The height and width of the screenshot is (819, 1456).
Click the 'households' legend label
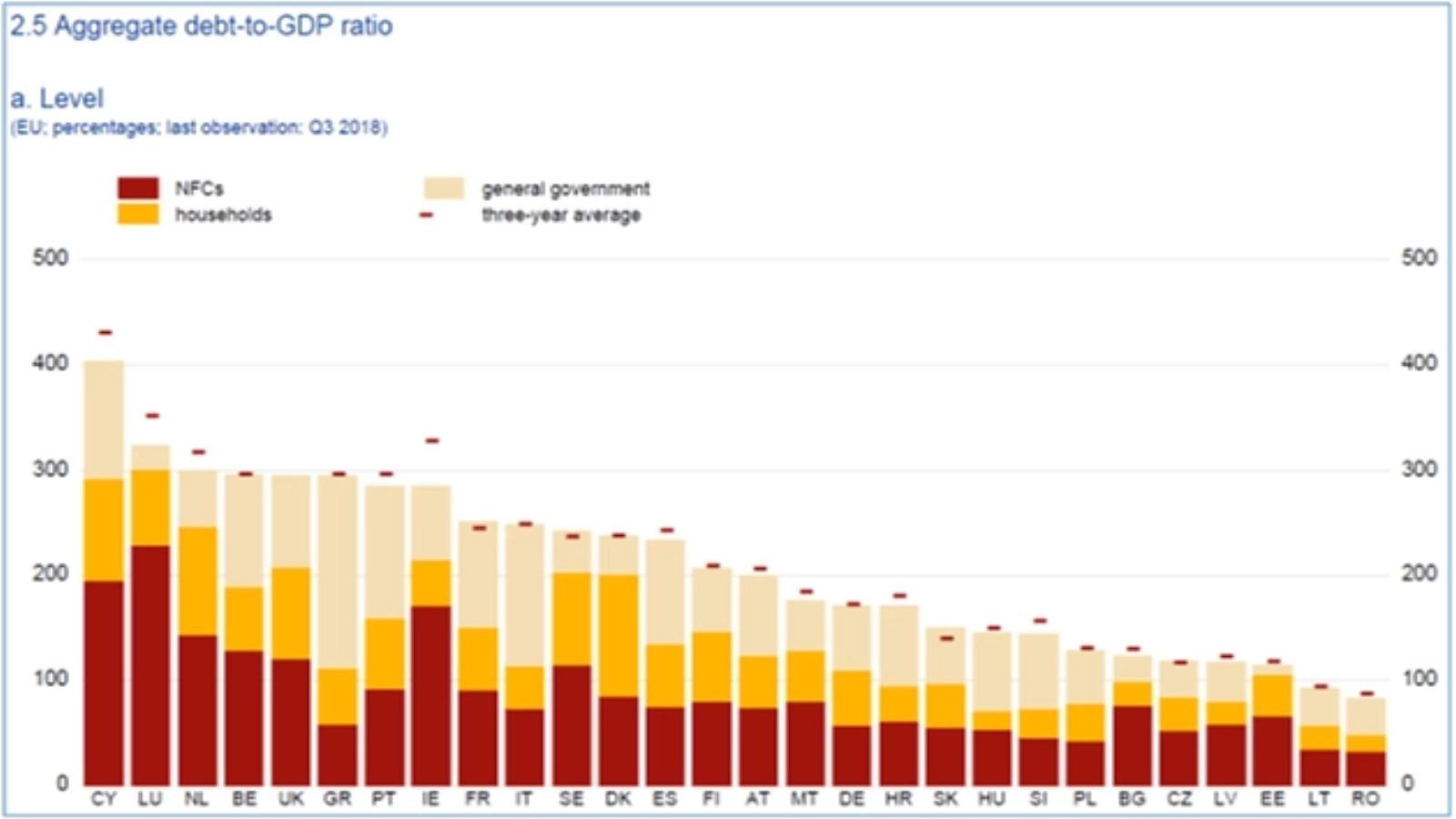pyautogui.click(x=223, y=216)
